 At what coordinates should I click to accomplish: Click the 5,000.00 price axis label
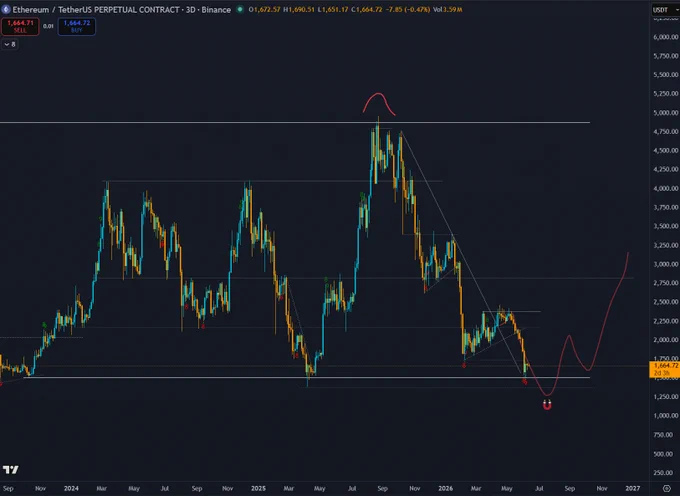[x=666, y=113]
